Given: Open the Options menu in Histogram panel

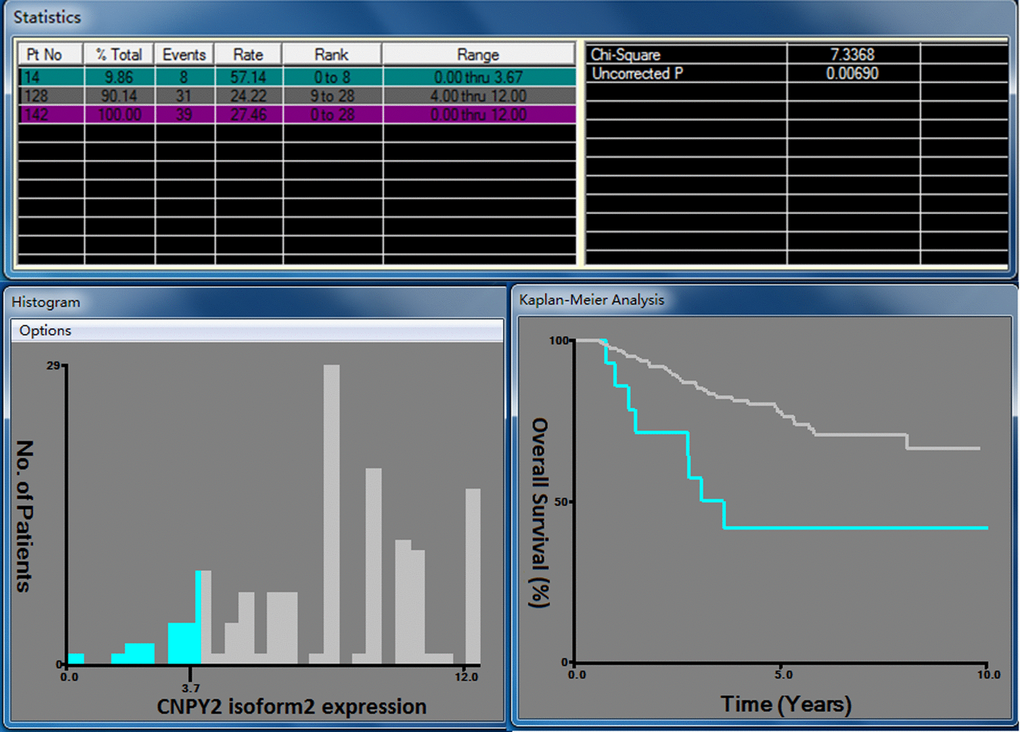Looking at the screenshot, I should click(x=46, y=331).
